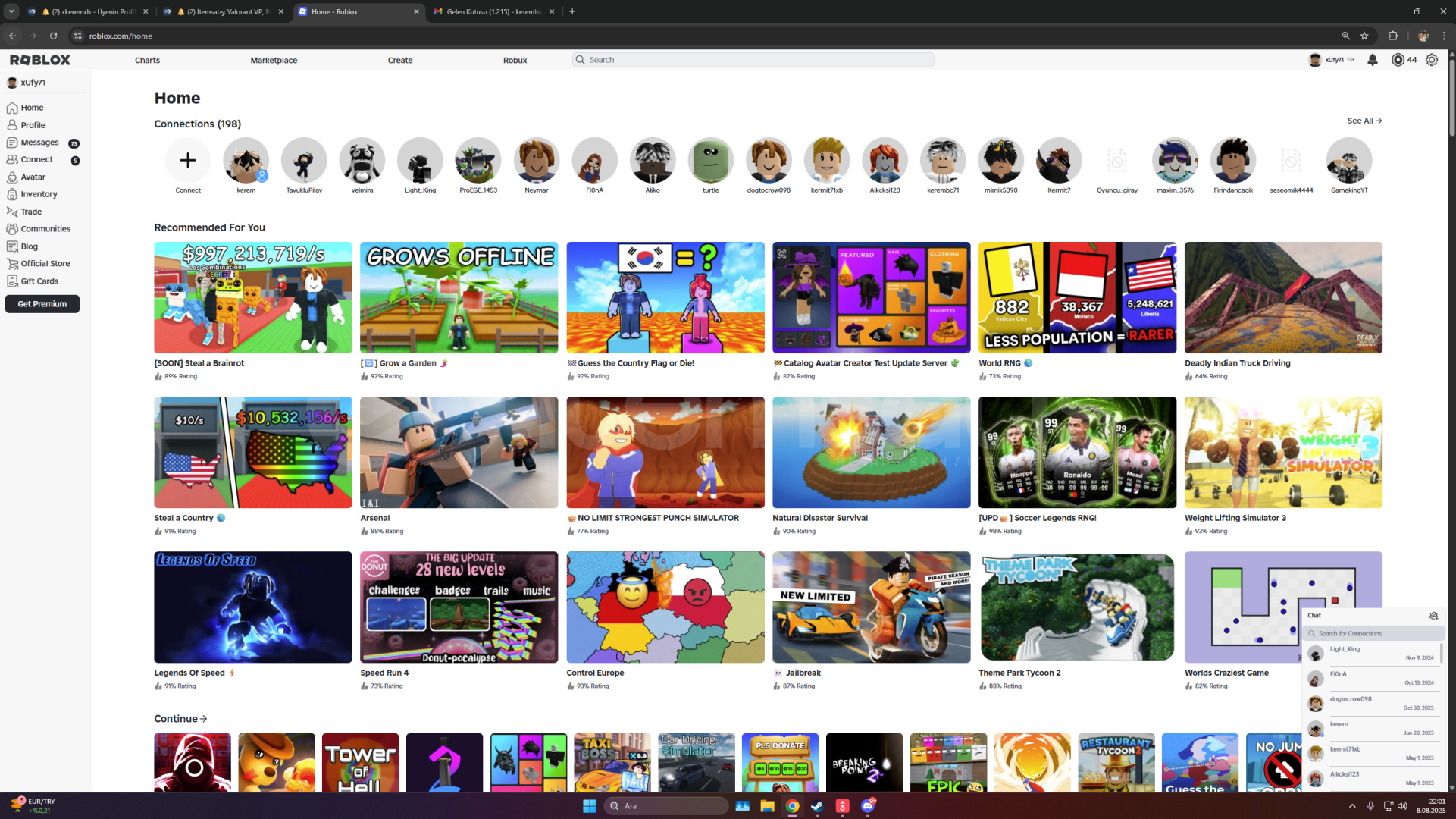Open Windows Start button
This screenshot has width=1456, height=819.
[589, 805]
